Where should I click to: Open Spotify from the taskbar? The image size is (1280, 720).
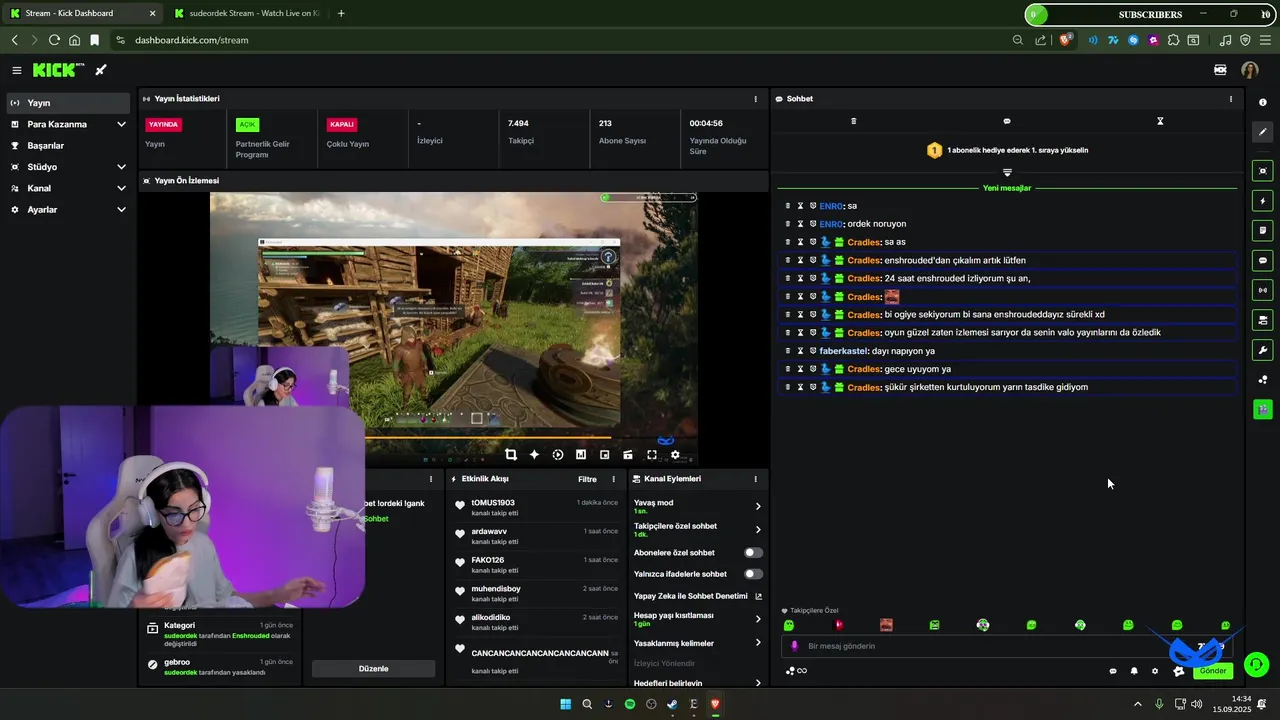pyautogui.click(x=630, y=704)
